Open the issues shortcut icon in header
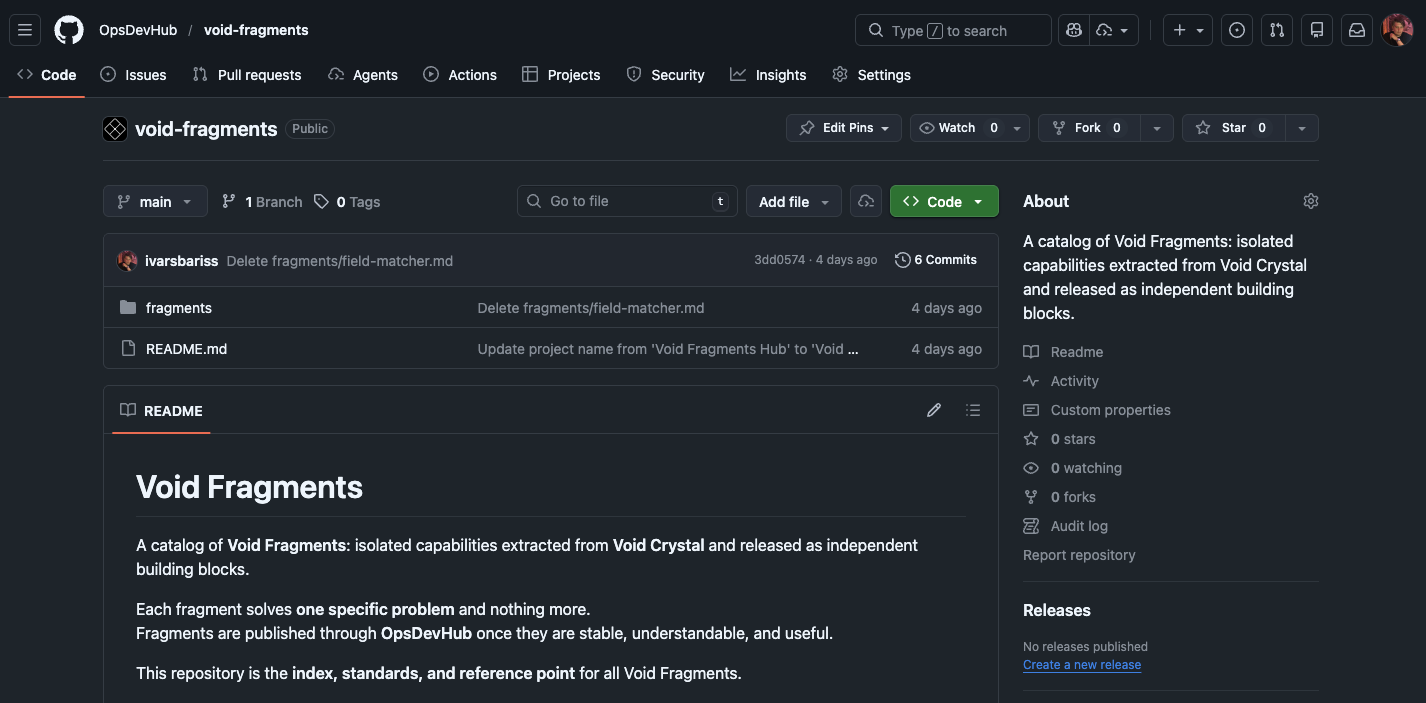1426x703 pixels. click(x=1237, y=30)
